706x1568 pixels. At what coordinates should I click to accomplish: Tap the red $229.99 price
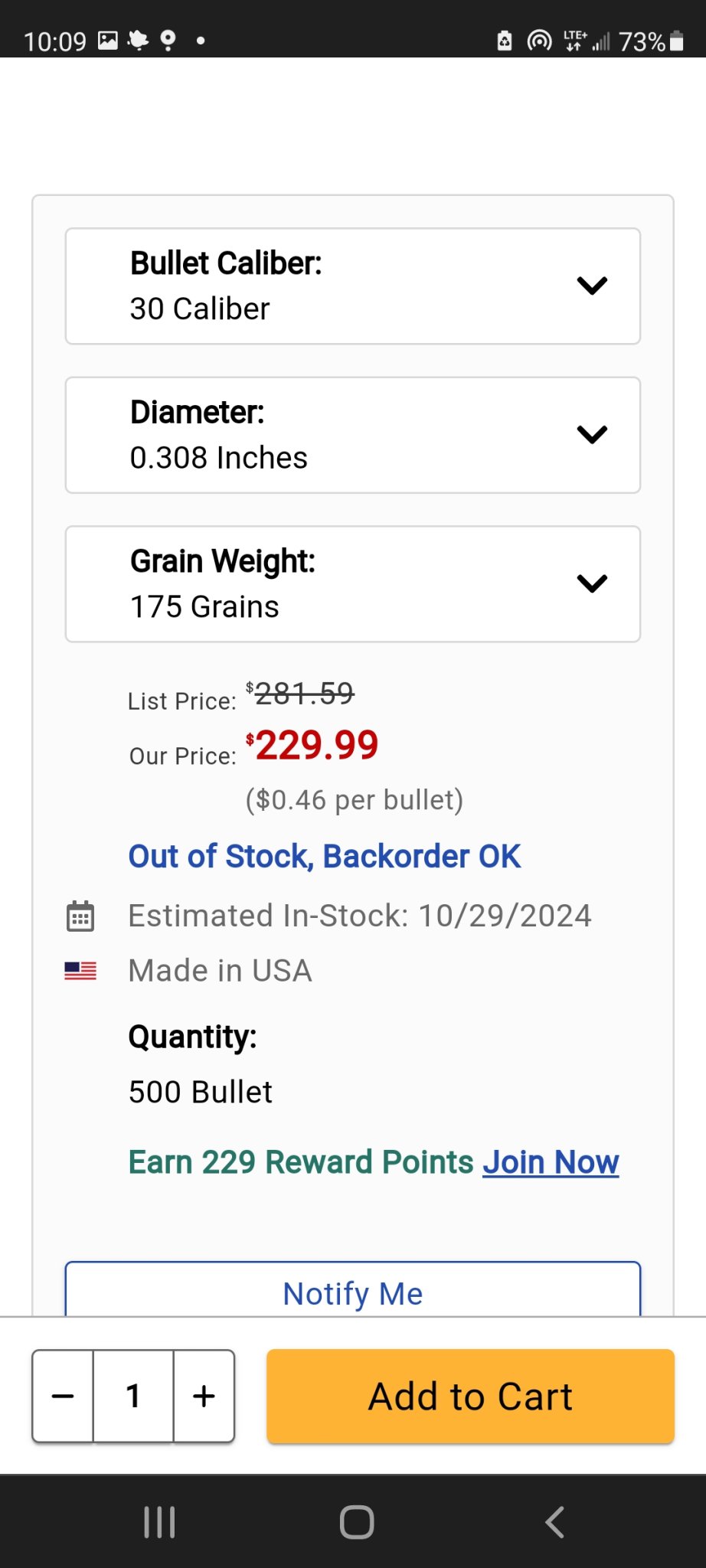click(315, 745)
